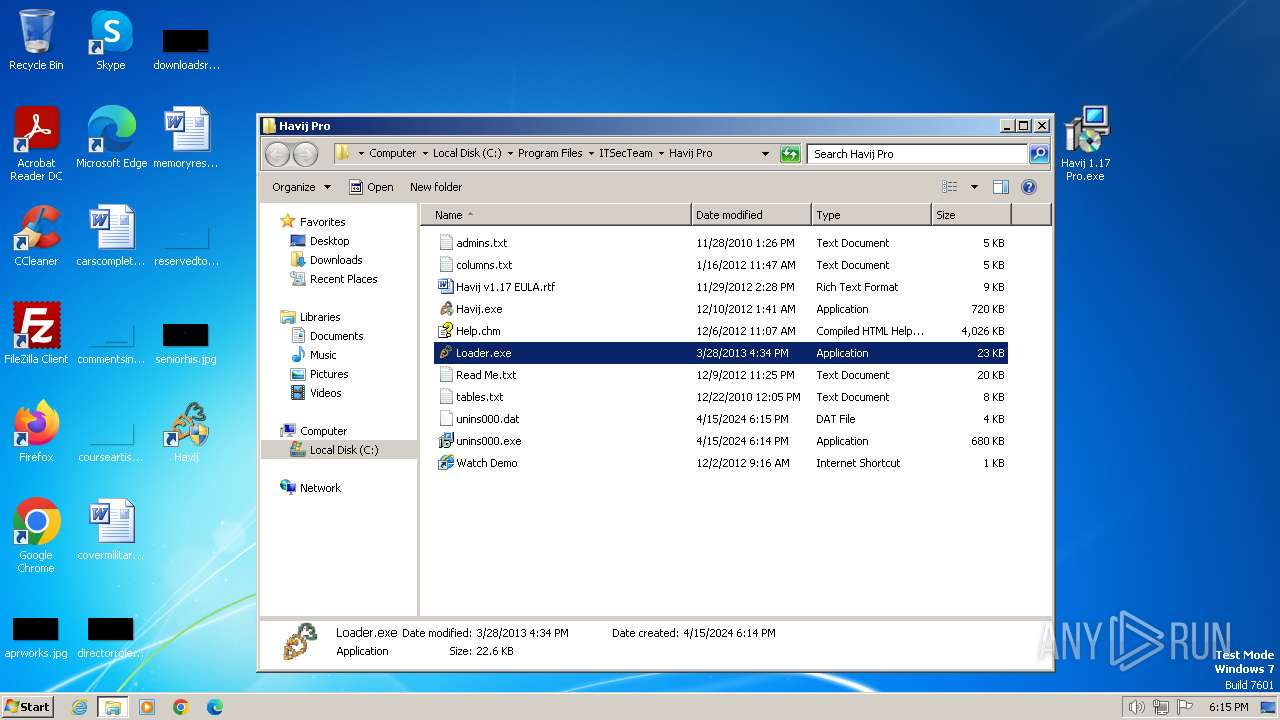Click the search magnifier button

coord(1039,154)
